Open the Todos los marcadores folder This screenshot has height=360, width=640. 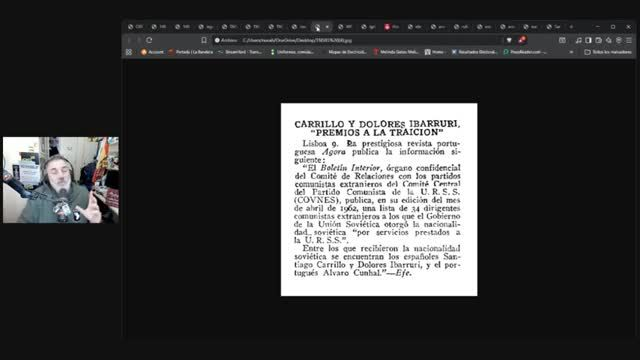(x=608, y=52)
